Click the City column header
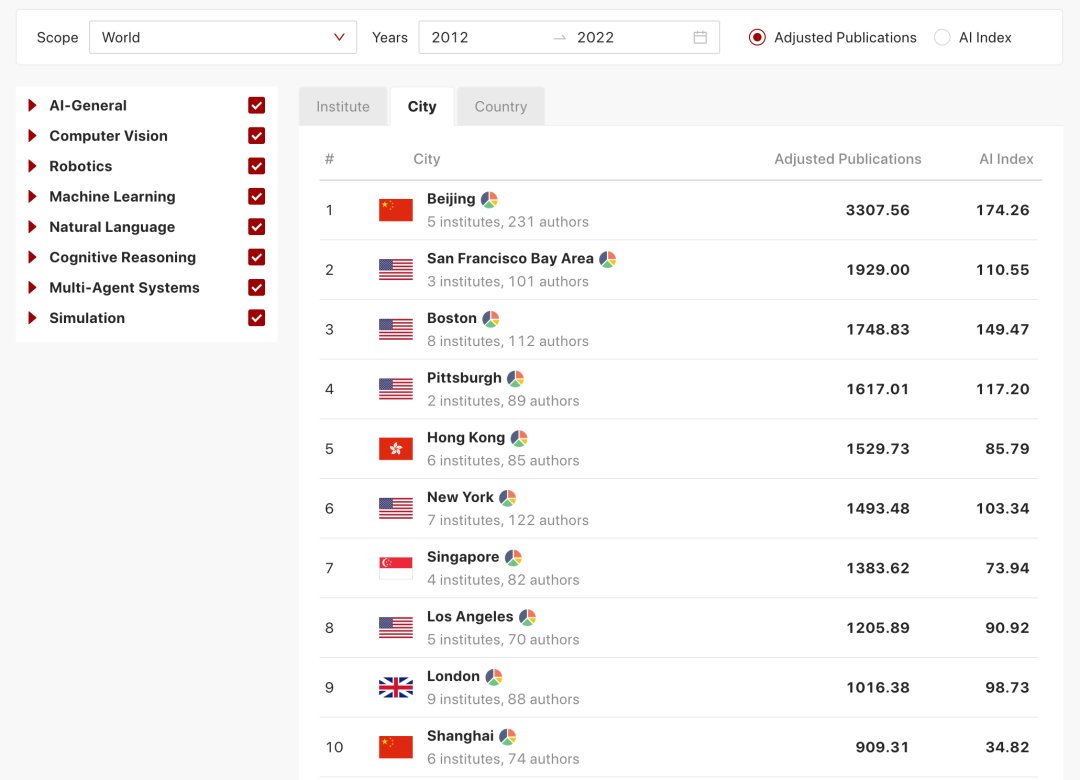The width and height of the screenshot is (1080, 780). tap(426, 159)
